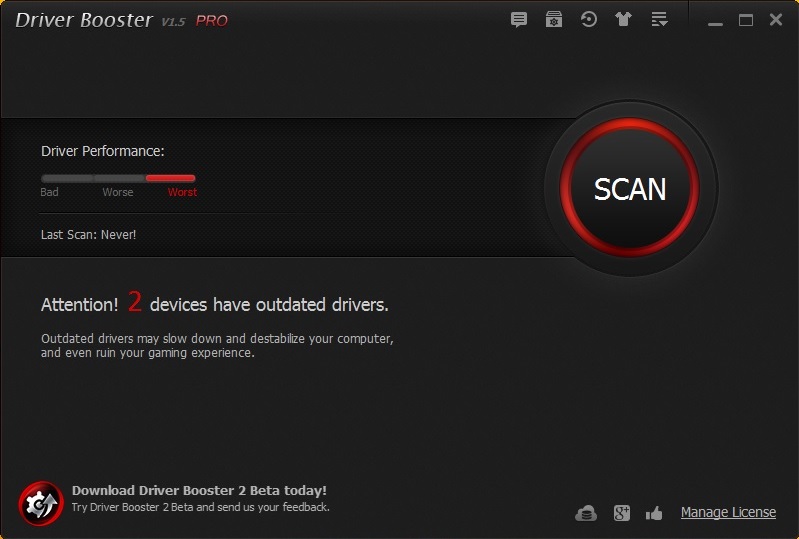Click "Download Driver Booster 2 Beta today!" text

pyautogui.click(x=199, y=490)
